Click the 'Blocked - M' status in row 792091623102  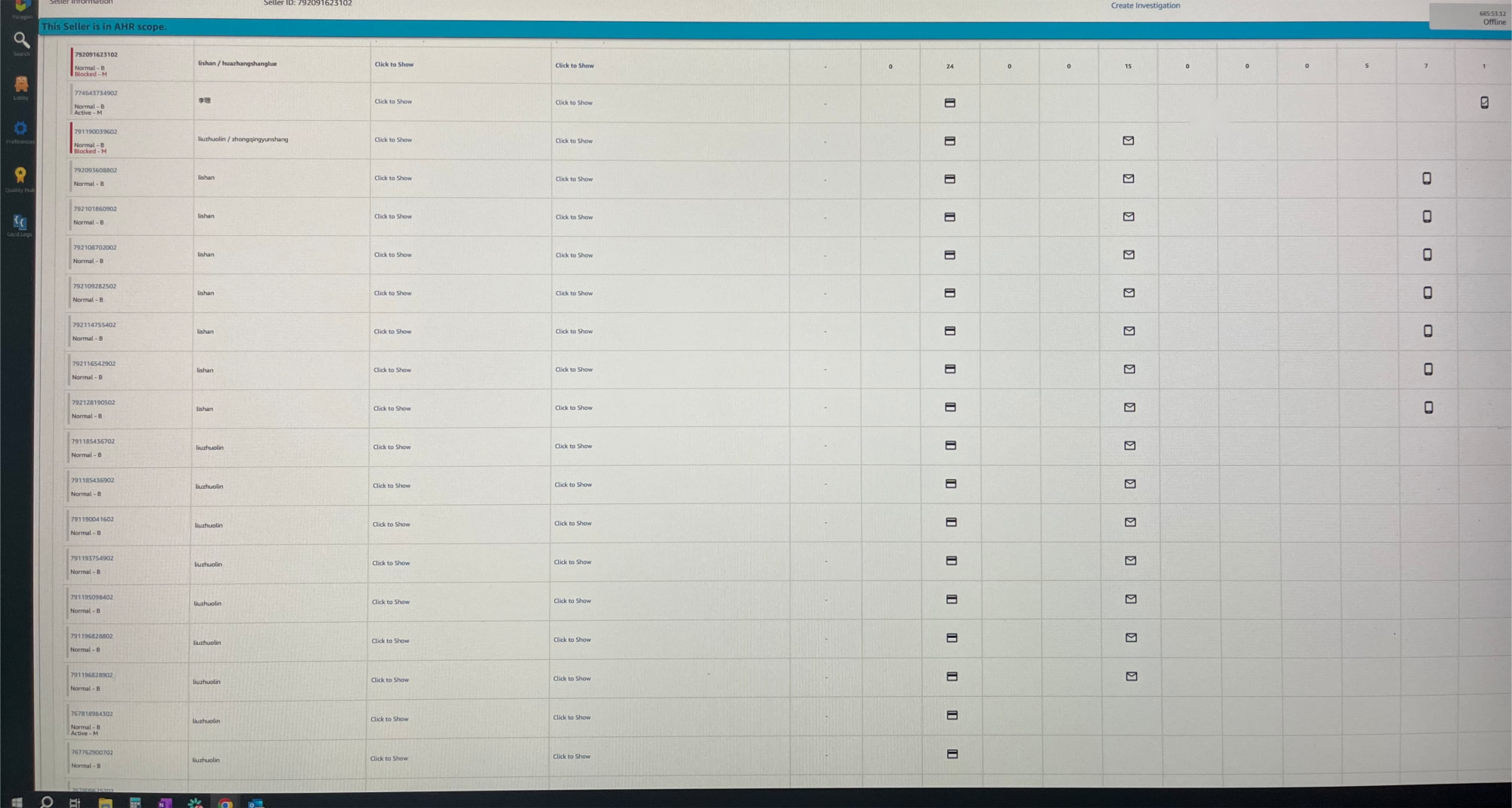click(91, 74)
